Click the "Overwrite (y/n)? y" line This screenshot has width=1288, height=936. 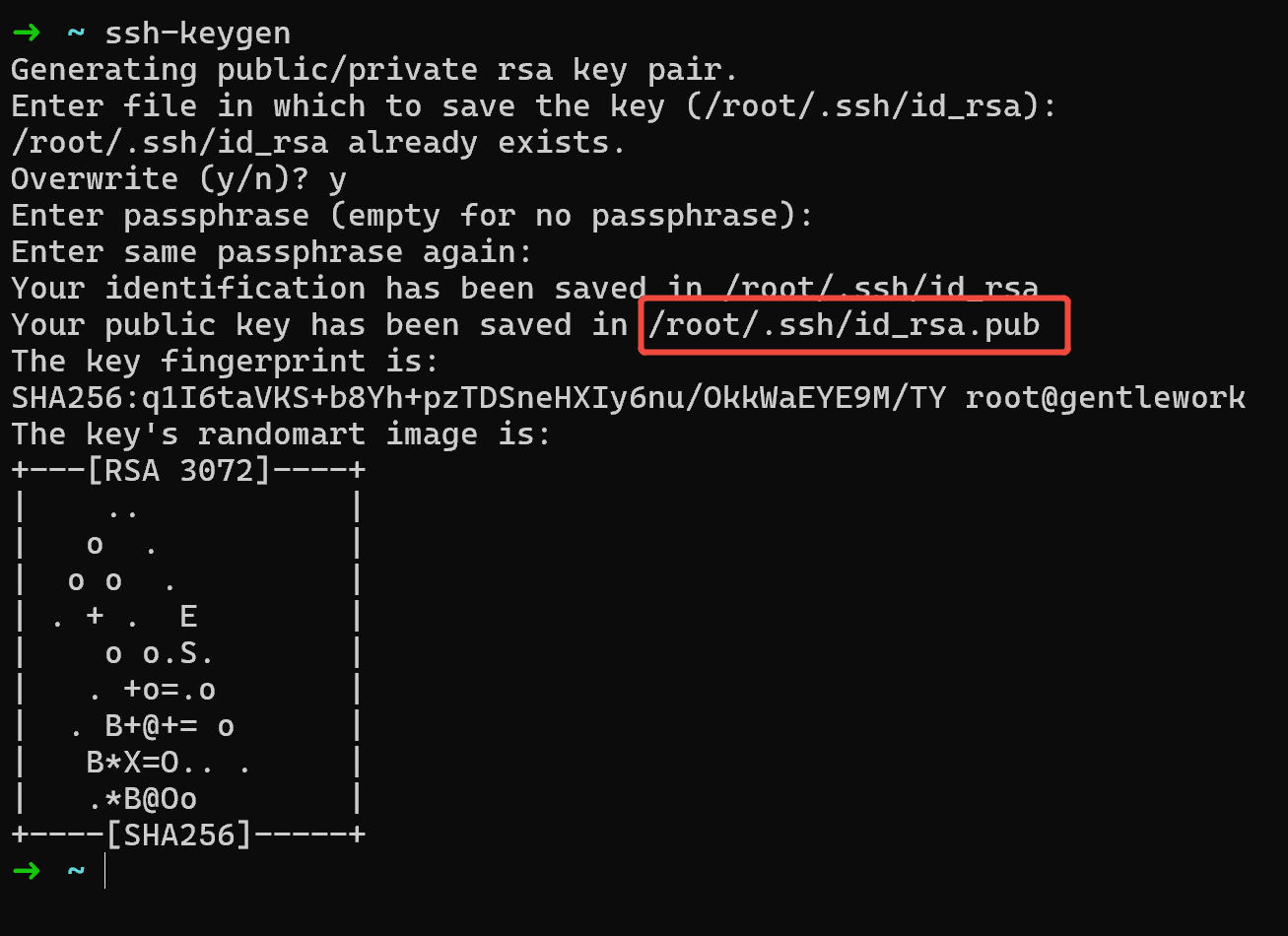point(178,179)
